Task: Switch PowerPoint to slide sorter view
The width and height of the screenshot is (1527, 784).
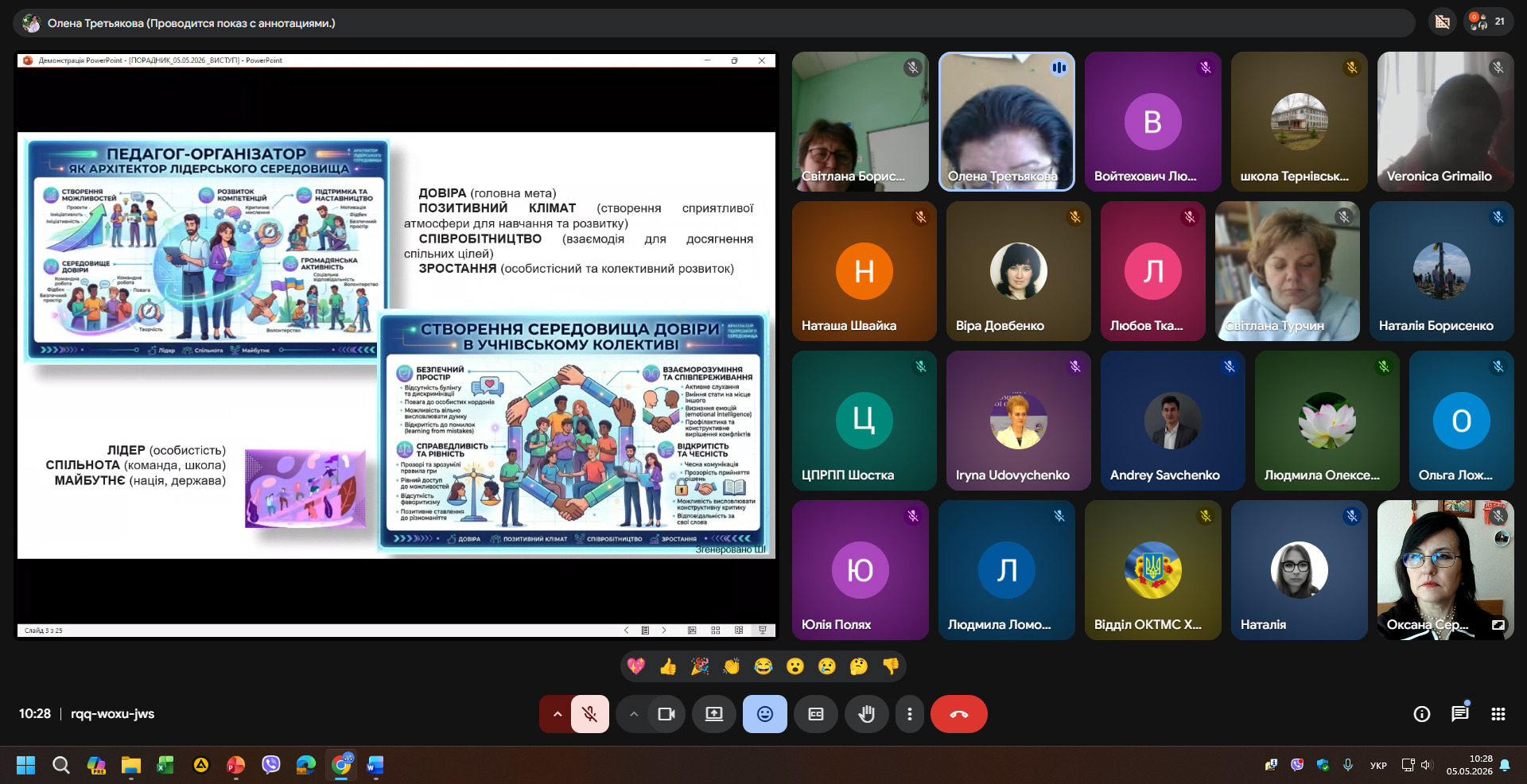Action: coord(715,631)
